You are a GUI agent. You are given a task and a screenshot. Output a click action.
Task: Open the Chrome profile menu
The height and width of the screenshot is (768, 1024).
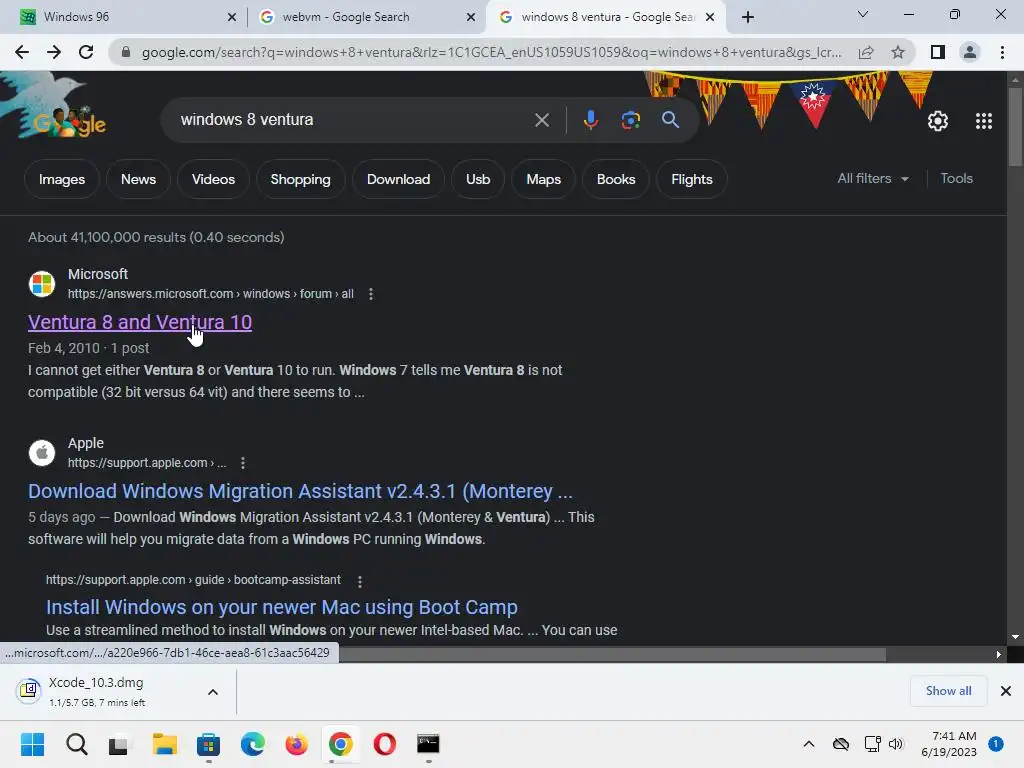tap(970, 52)
